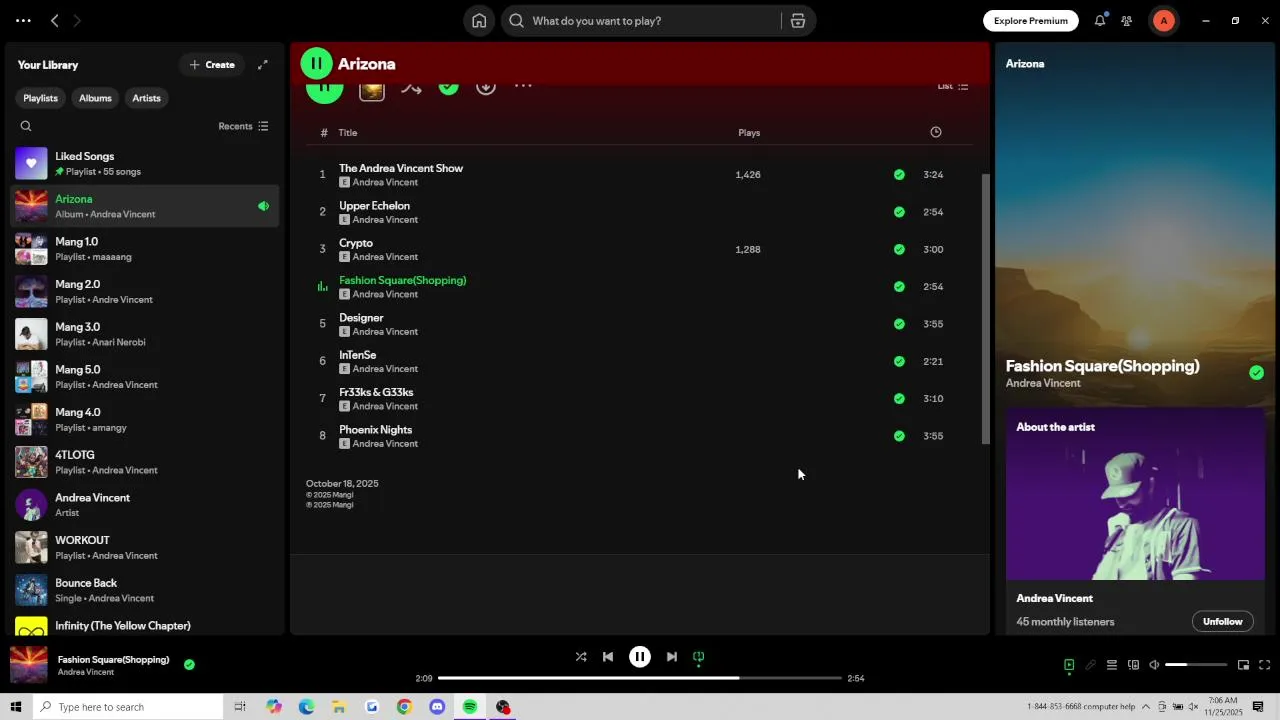Image resolution: width=1280 pixels, height=720 pixels.
Task: Open the Bounce Back single
Action: [x=146, y=590]
